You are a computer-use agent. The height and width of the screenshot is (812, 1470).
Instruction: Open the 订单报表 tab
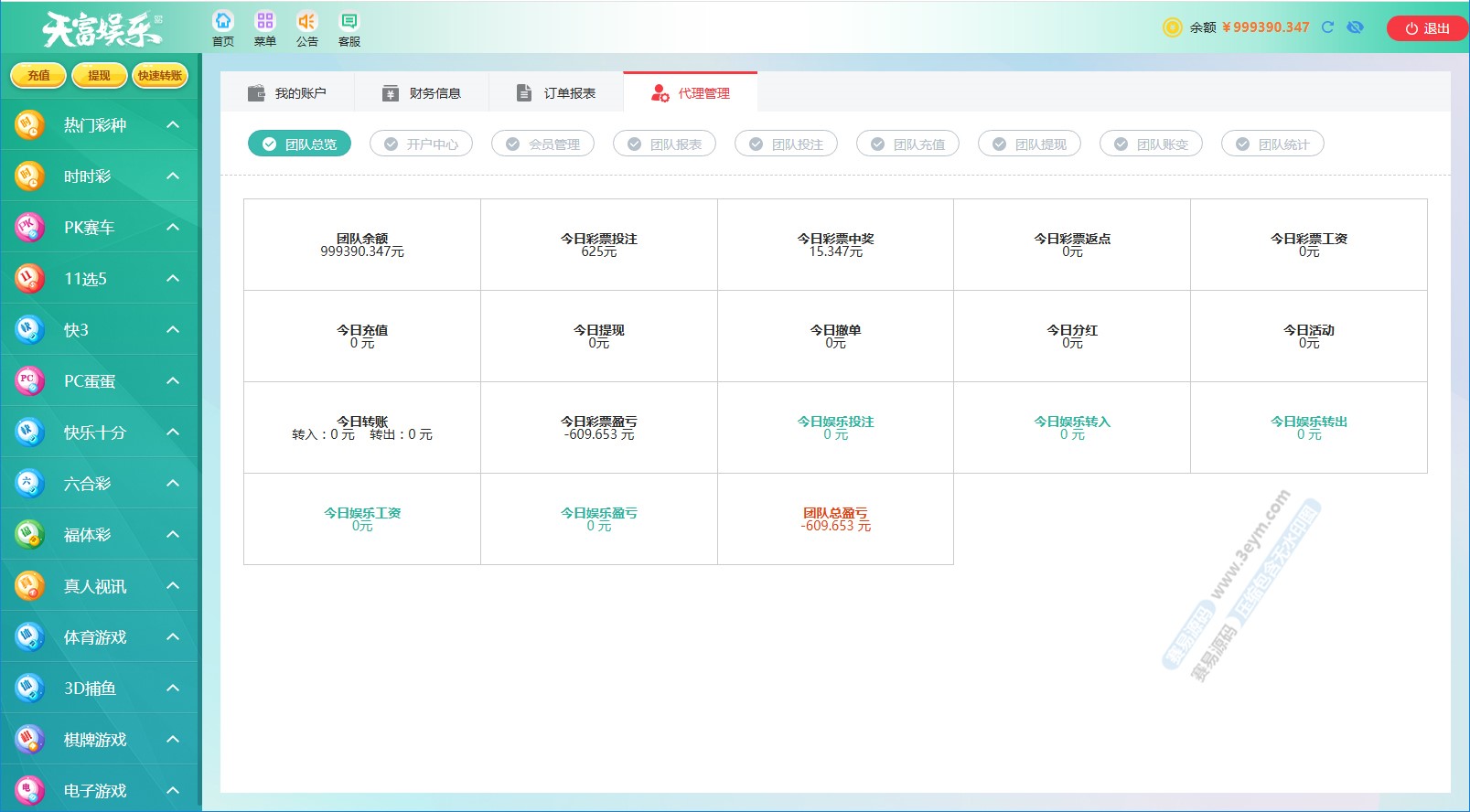(x=556, y=93)
